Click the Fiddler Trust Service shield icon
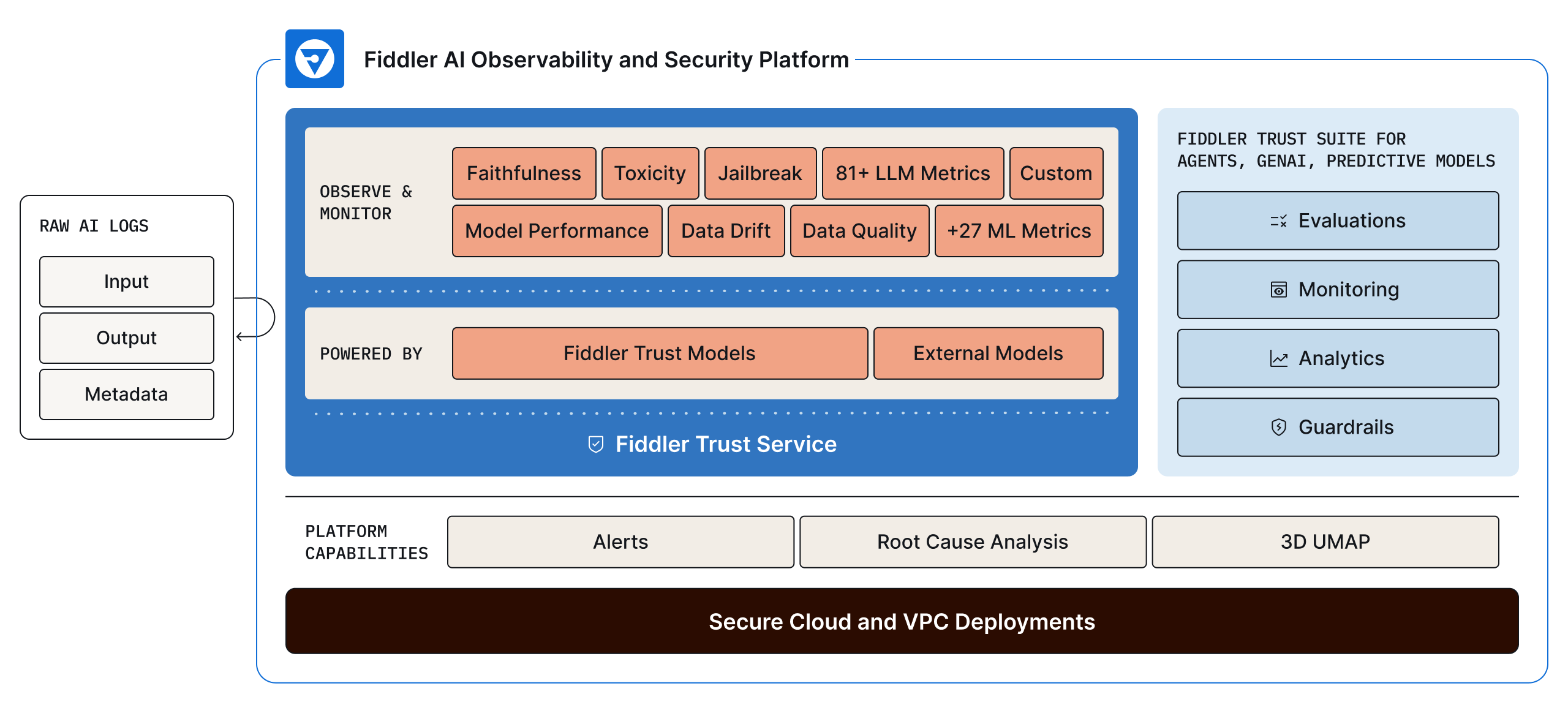 click(x=595, y=444)
